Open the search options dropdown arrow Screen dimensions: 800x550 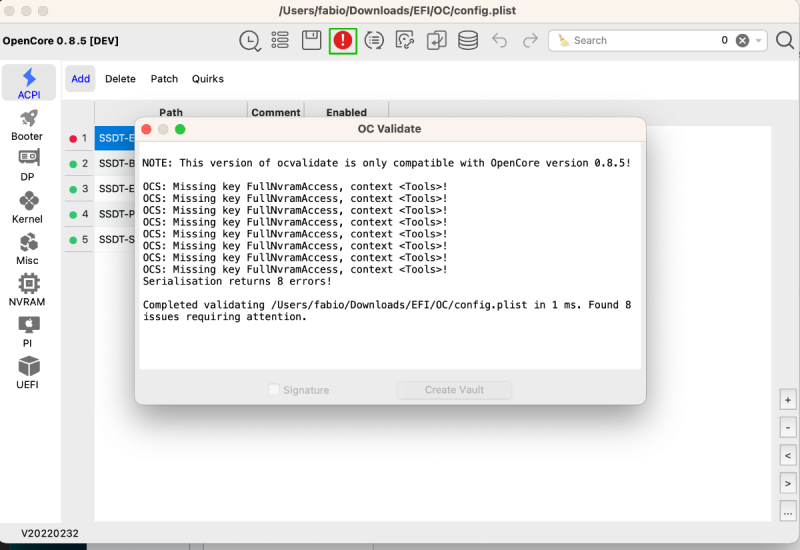tap(759, 40)
